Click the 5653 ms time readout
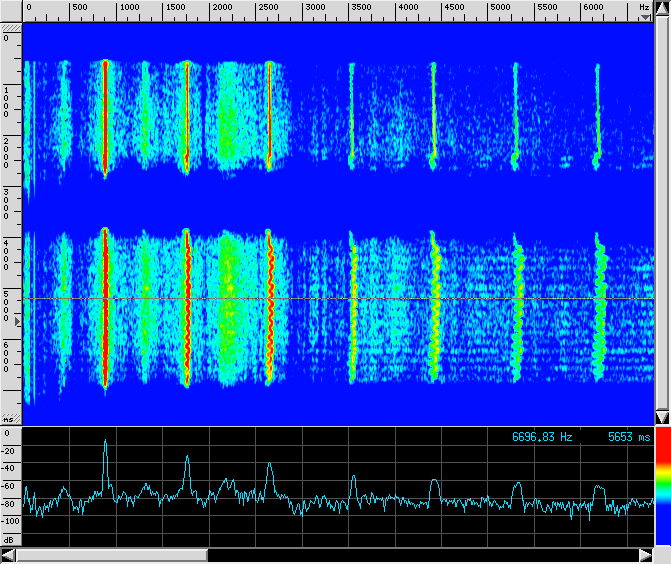The width and height of the screenshot is (671, 564). 629,437
